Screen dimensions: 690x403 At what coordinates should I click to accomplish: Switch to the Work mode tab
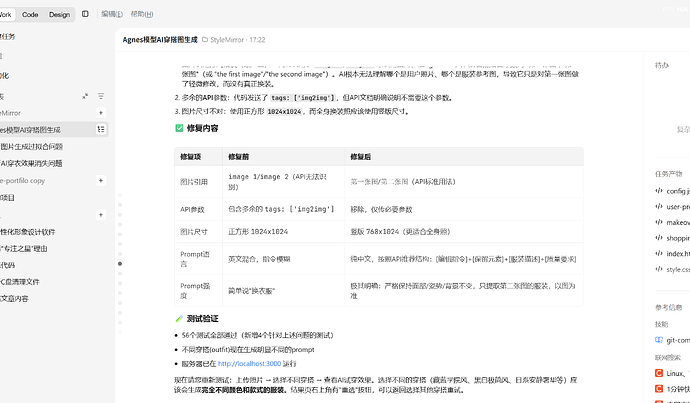6,15
